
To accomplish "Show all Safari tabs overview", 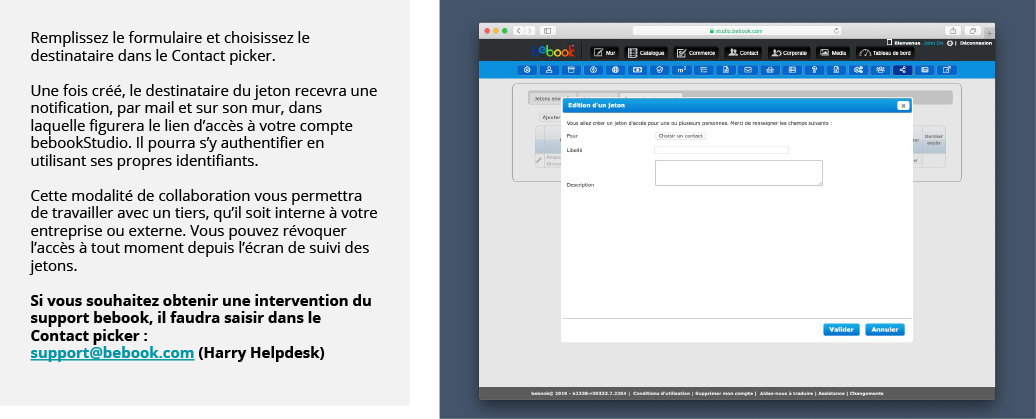I will click(x=973, y=31).
